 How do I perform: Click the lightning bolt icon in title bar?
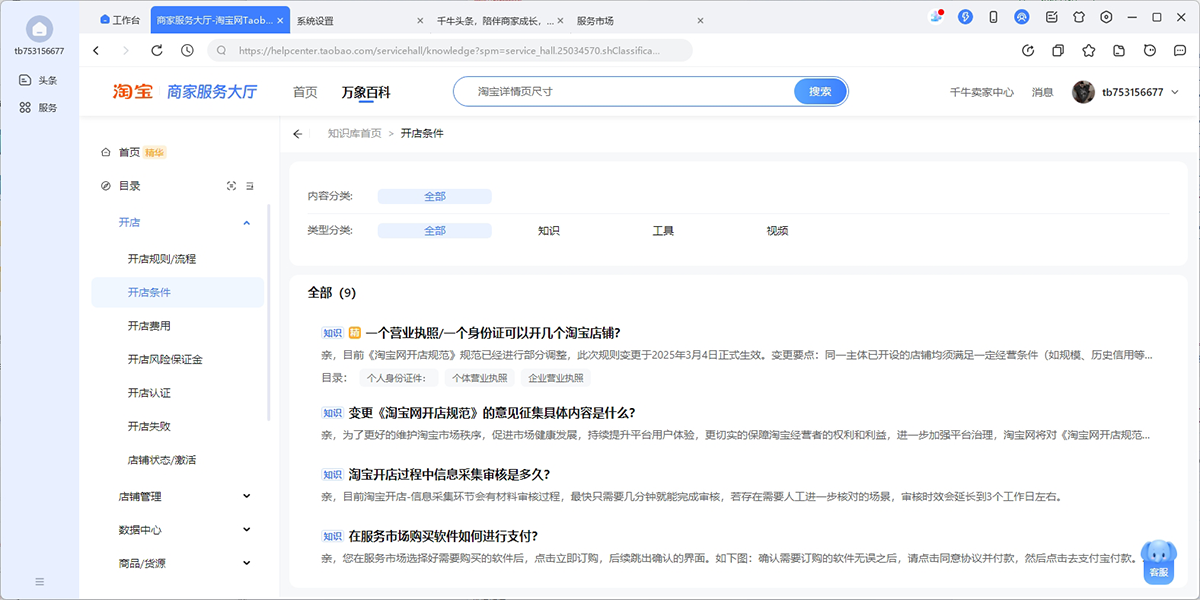click(965, 17)
